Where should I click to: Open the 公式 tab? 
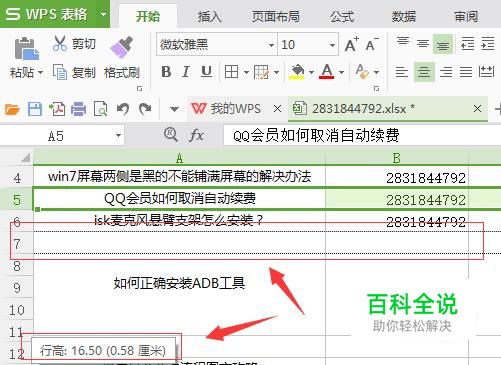(x=342, y=16)
